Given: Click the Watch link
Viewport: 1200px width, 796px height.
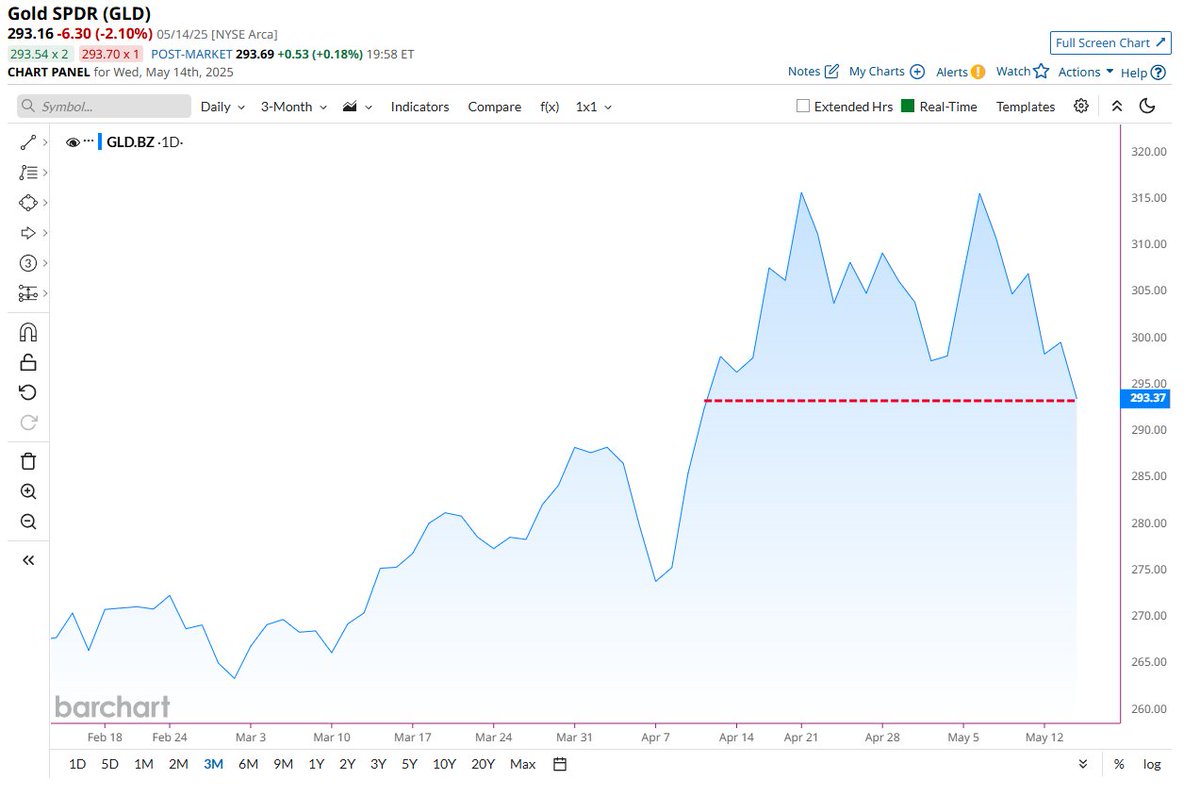Looking at the screenshot, I should 1013,71.
